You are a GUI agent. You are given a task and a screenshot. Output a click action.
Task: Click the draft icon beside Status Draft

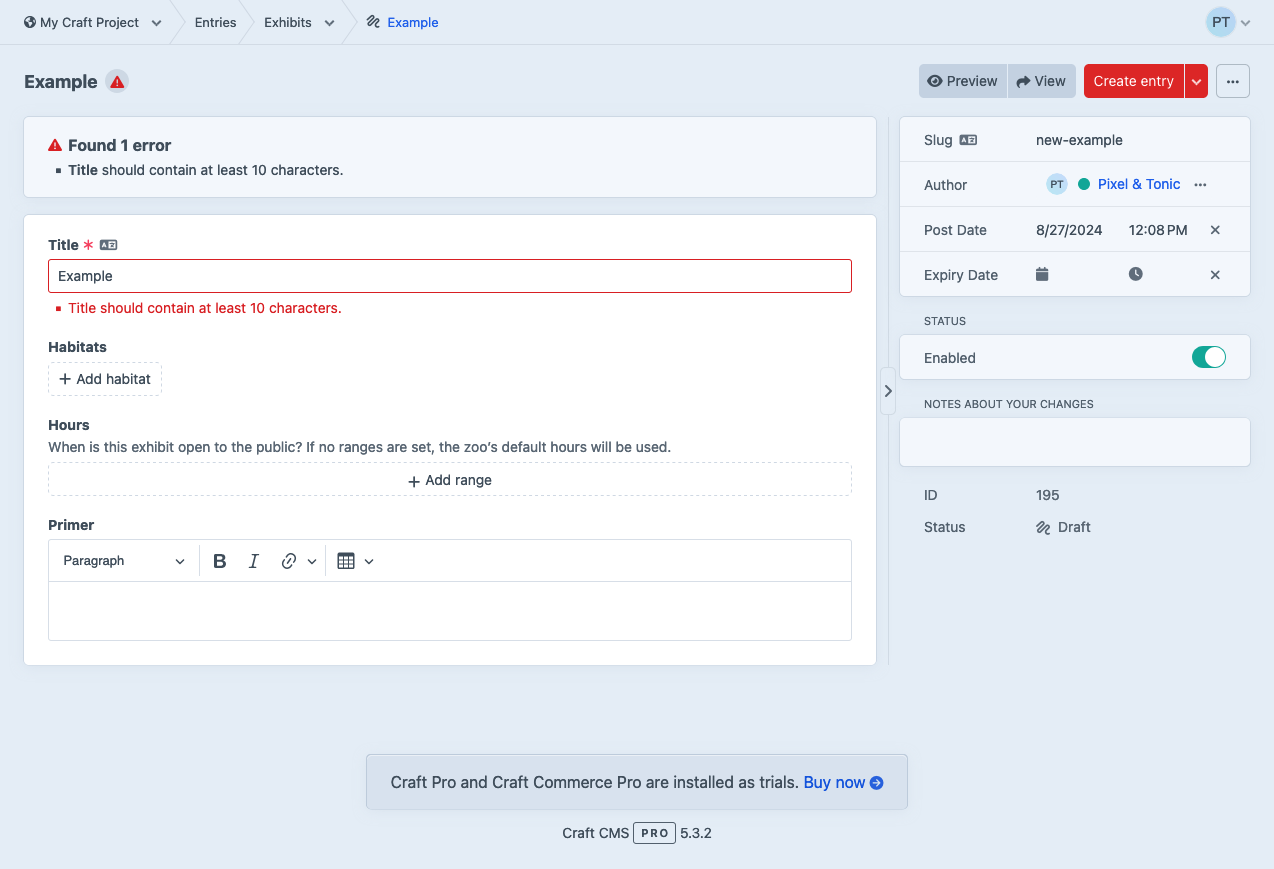[x=1043, y=527]
